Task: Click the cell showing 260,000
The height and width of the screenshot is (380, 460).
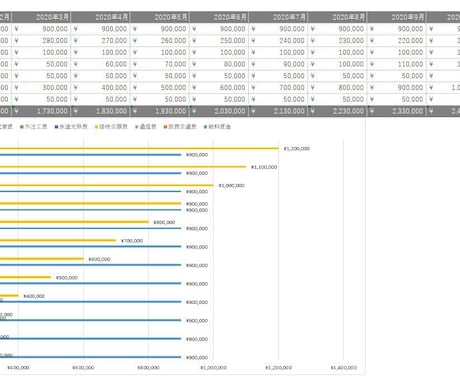Action: point(160,41)
